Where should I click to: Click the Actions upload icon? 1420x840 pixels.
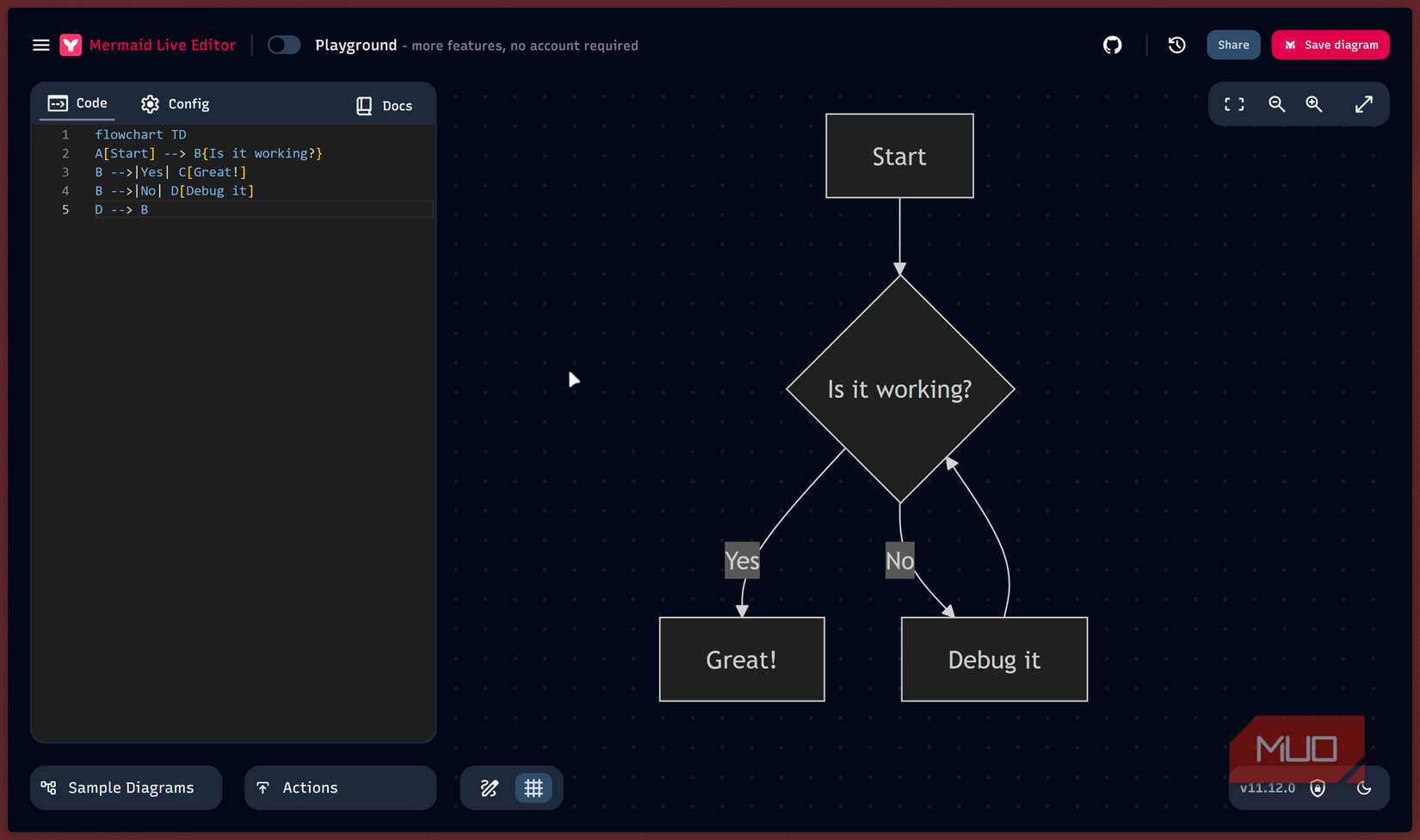coord(263,787)
